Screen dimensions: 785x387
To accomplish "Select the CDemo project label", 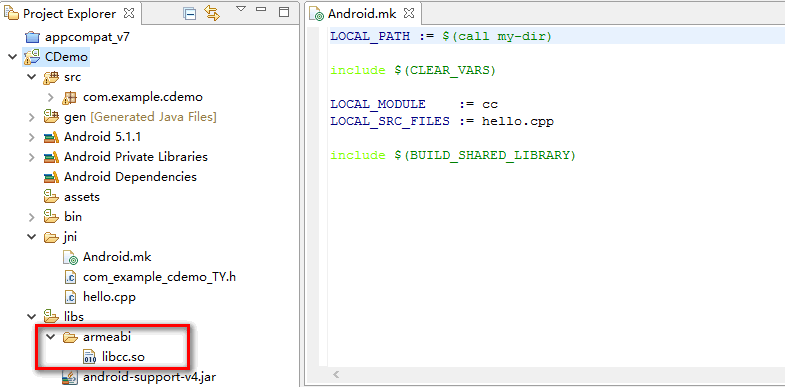I will (66, 57).
